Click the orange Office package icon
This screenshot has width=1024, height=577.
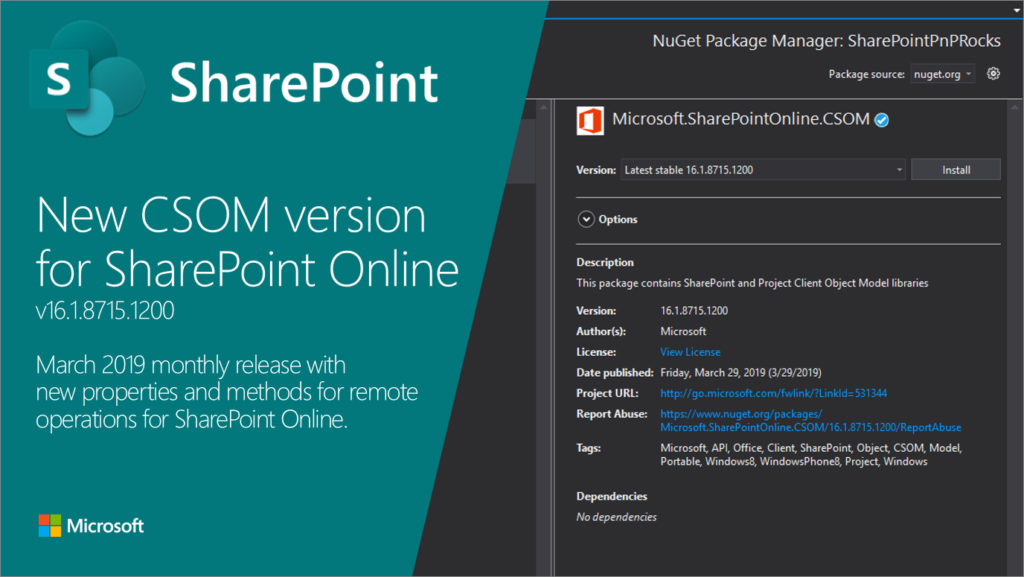(590, 121)
